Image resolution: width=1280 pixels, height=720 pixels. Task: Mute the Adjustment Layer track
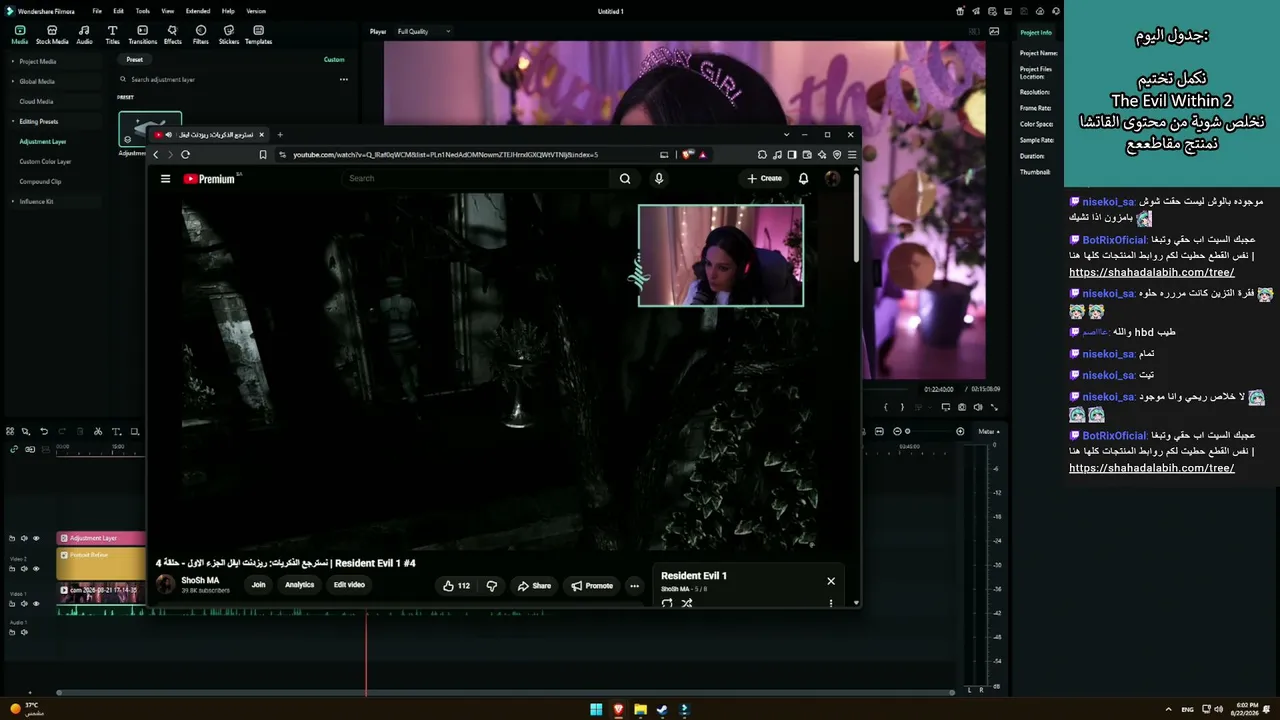(x=24, y=538)
